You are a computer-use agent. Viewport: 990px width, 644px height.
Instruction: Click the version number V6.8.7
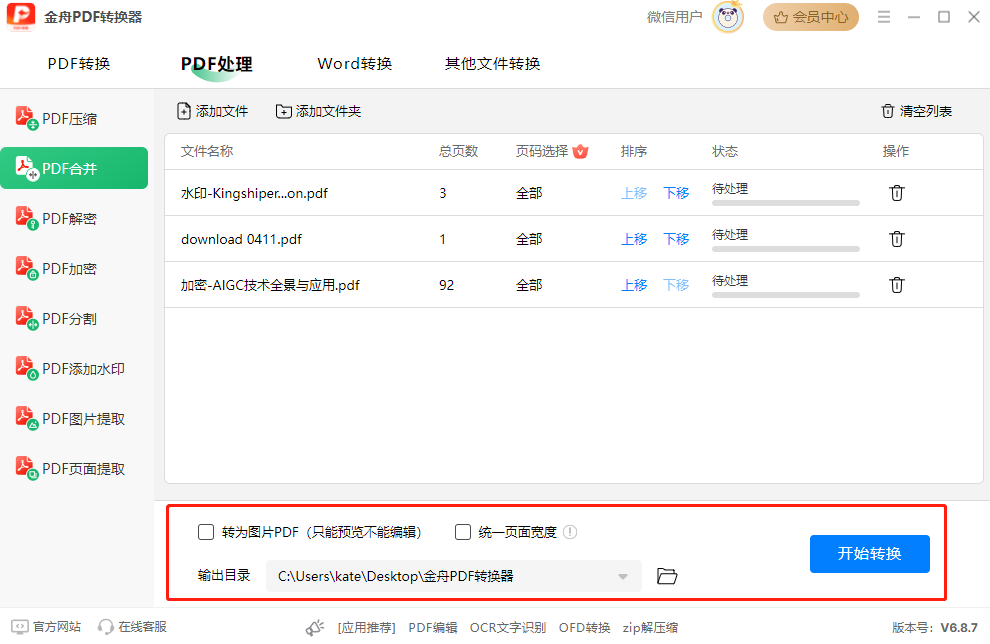coord(959,628)
